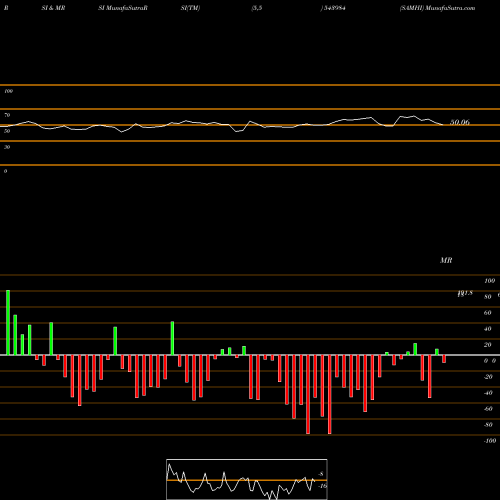Click the 'MR' panel title
This screenshot has width=500, height=500.
pos(446,260)
